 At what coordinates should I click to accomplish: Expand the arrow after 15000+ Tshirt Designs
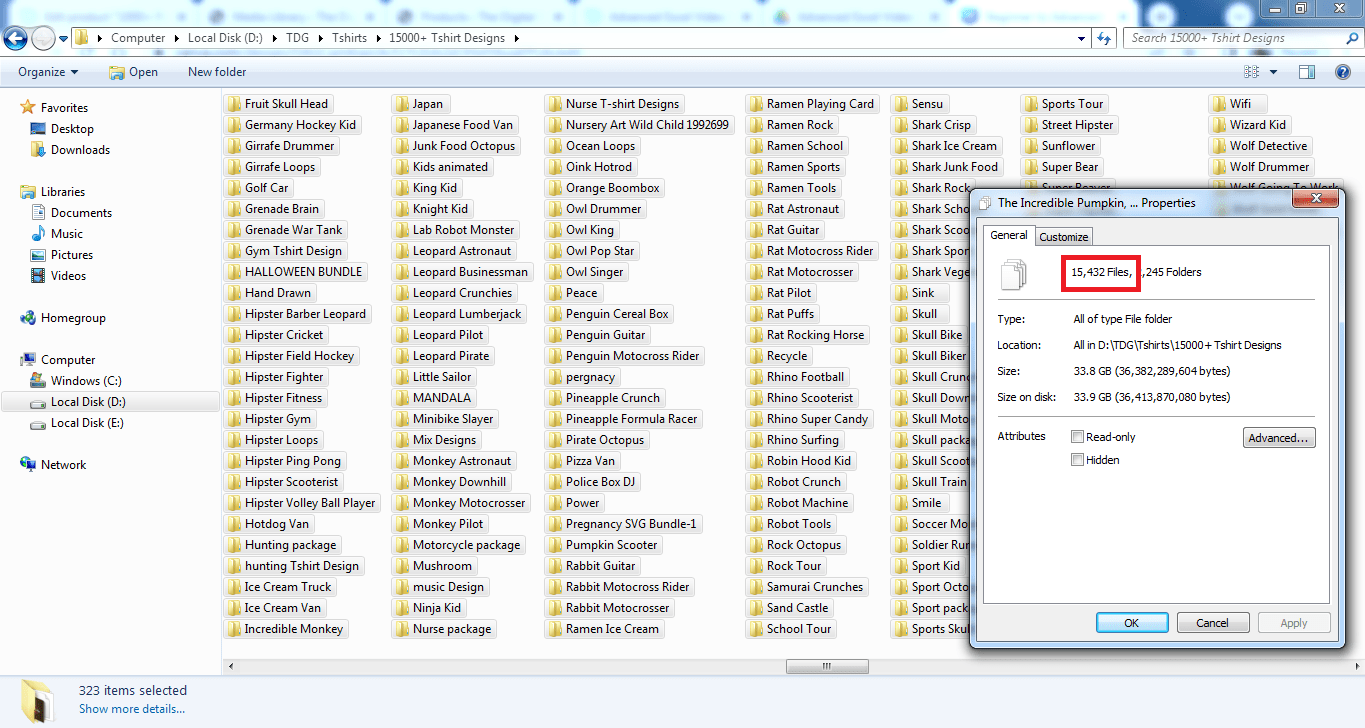click(516, 38)
